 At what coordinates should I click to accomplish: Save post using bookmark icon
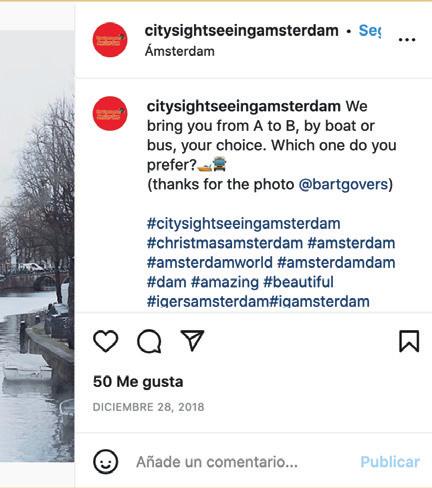click(409, 341)
